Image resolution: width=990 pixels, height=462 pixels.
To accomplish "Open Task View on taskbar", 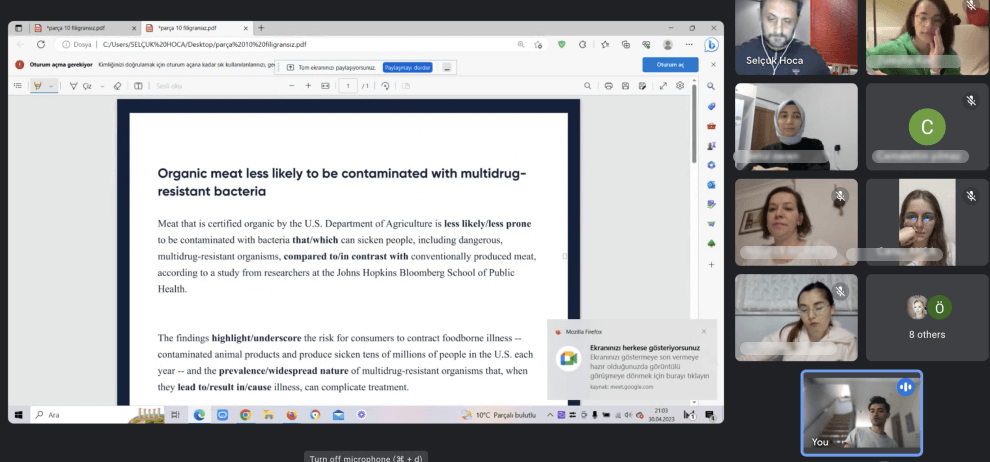I will [x=176, y=415].
